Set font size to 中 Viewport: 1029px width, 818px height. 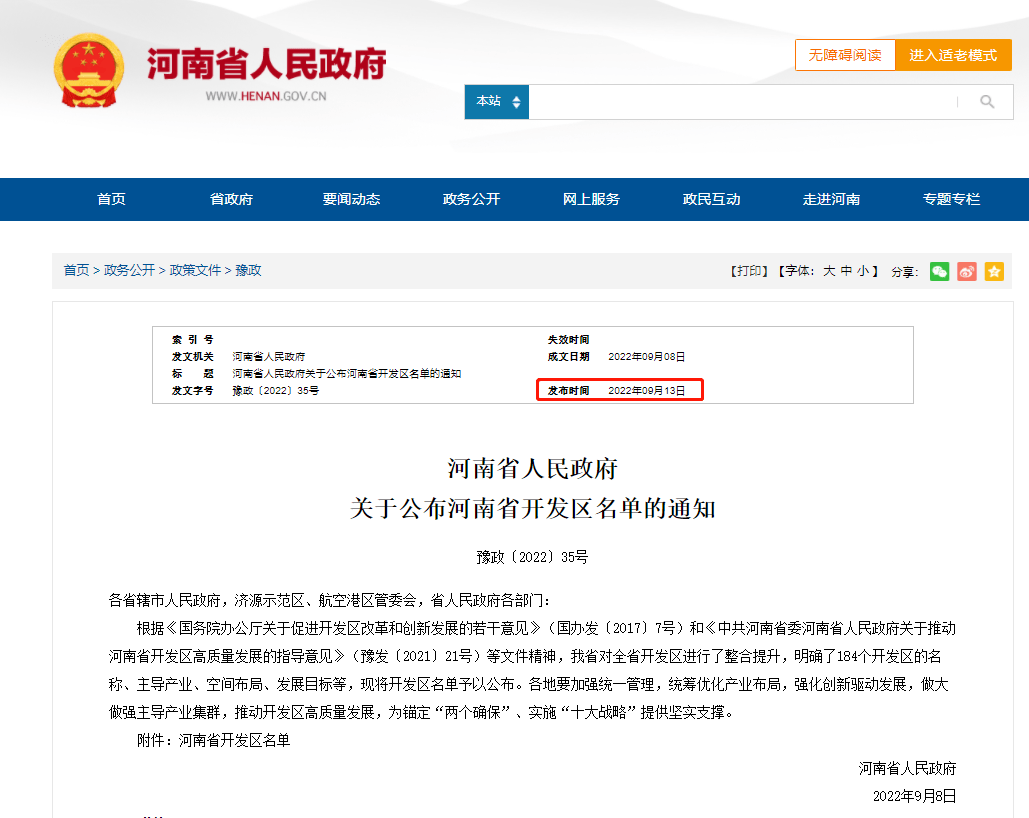click(x=846, y=271)
